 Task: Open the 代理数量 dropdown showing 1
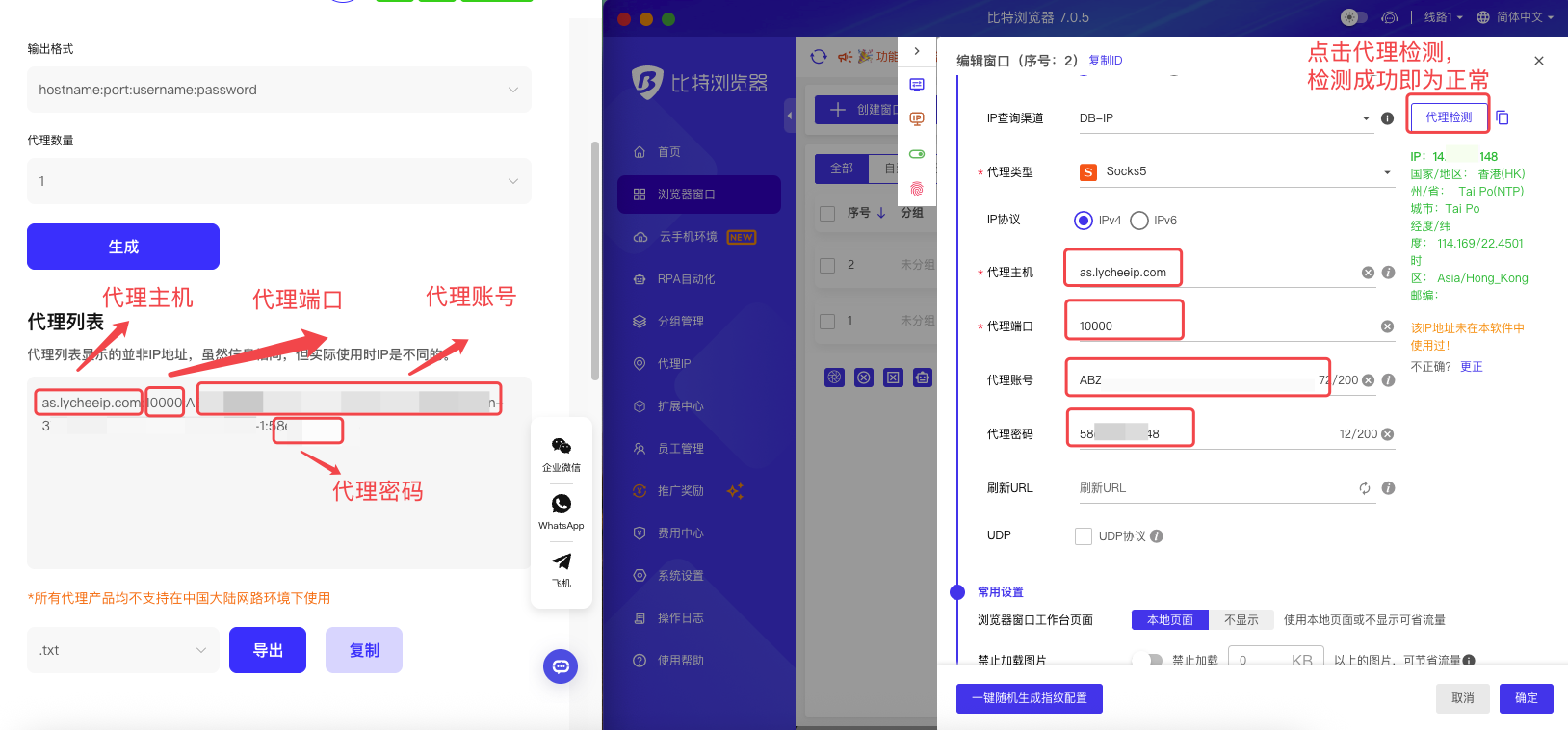[x=279, y=181]
